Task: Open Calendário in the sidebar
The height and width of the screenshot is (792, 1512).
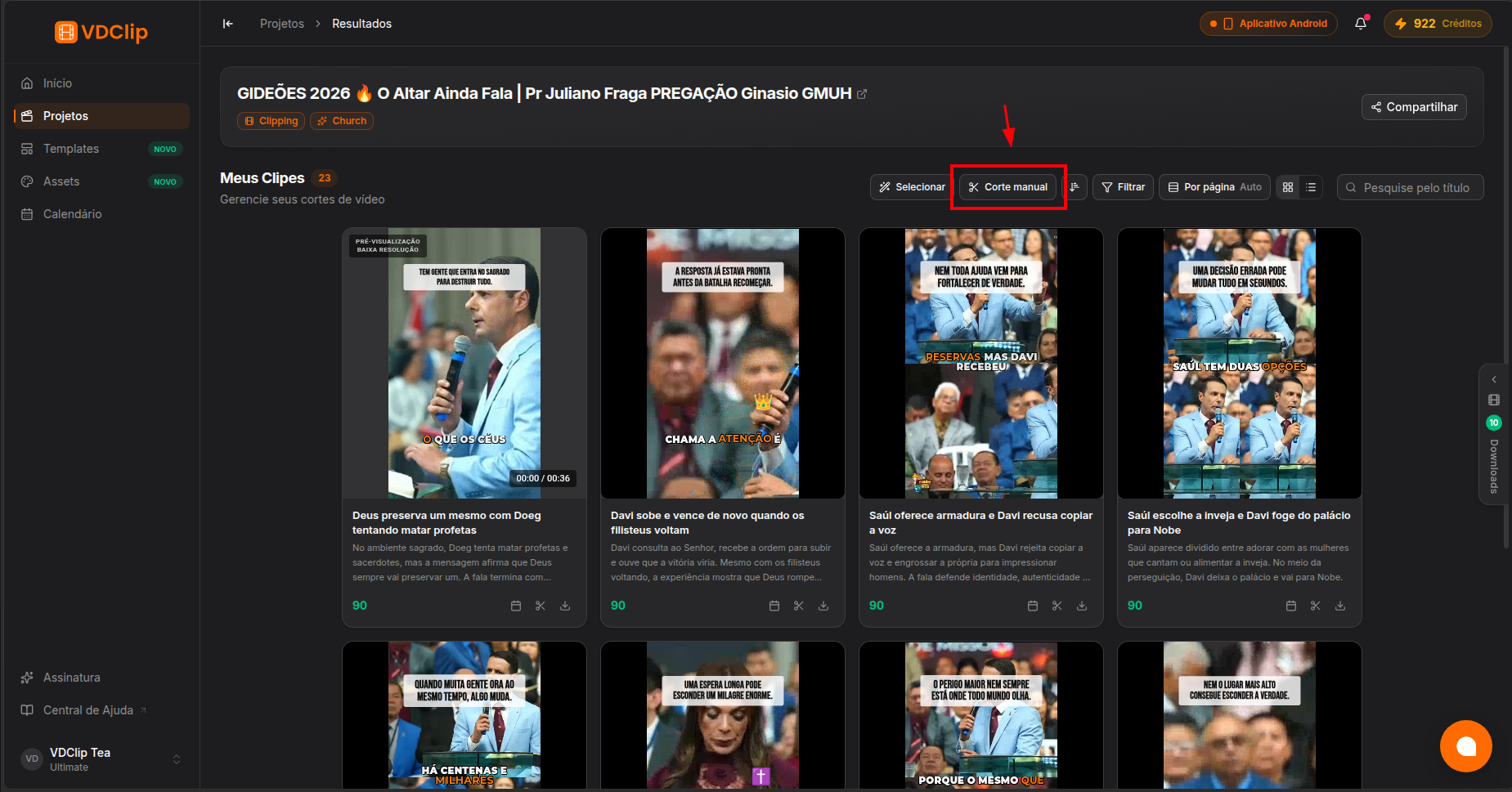Action: point(101,214)
